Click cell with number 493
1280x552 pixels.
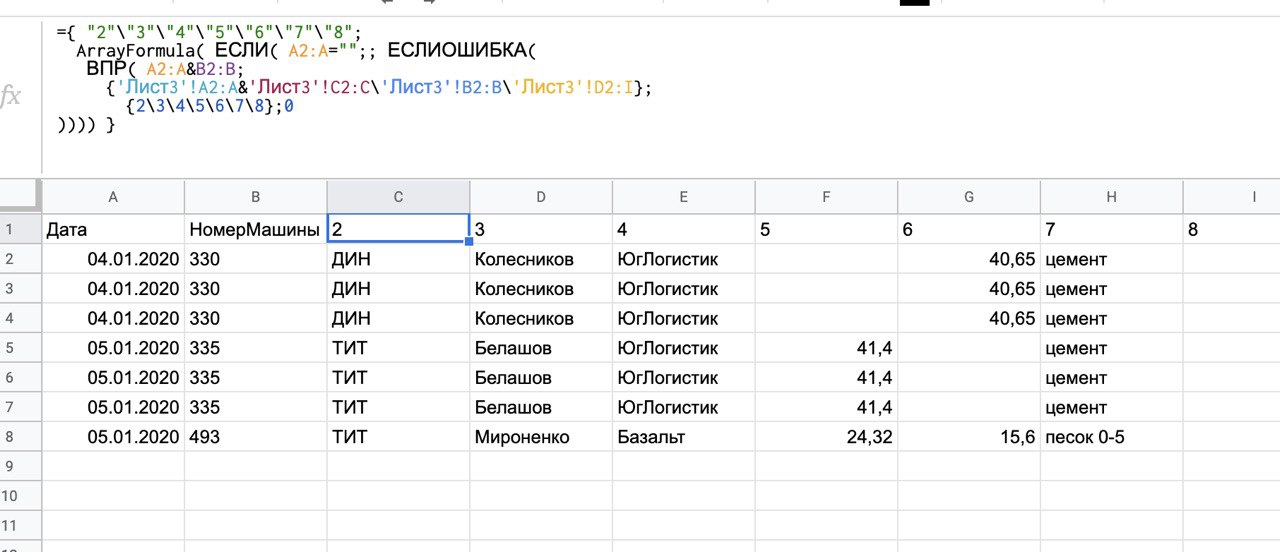tap(256, 437)
